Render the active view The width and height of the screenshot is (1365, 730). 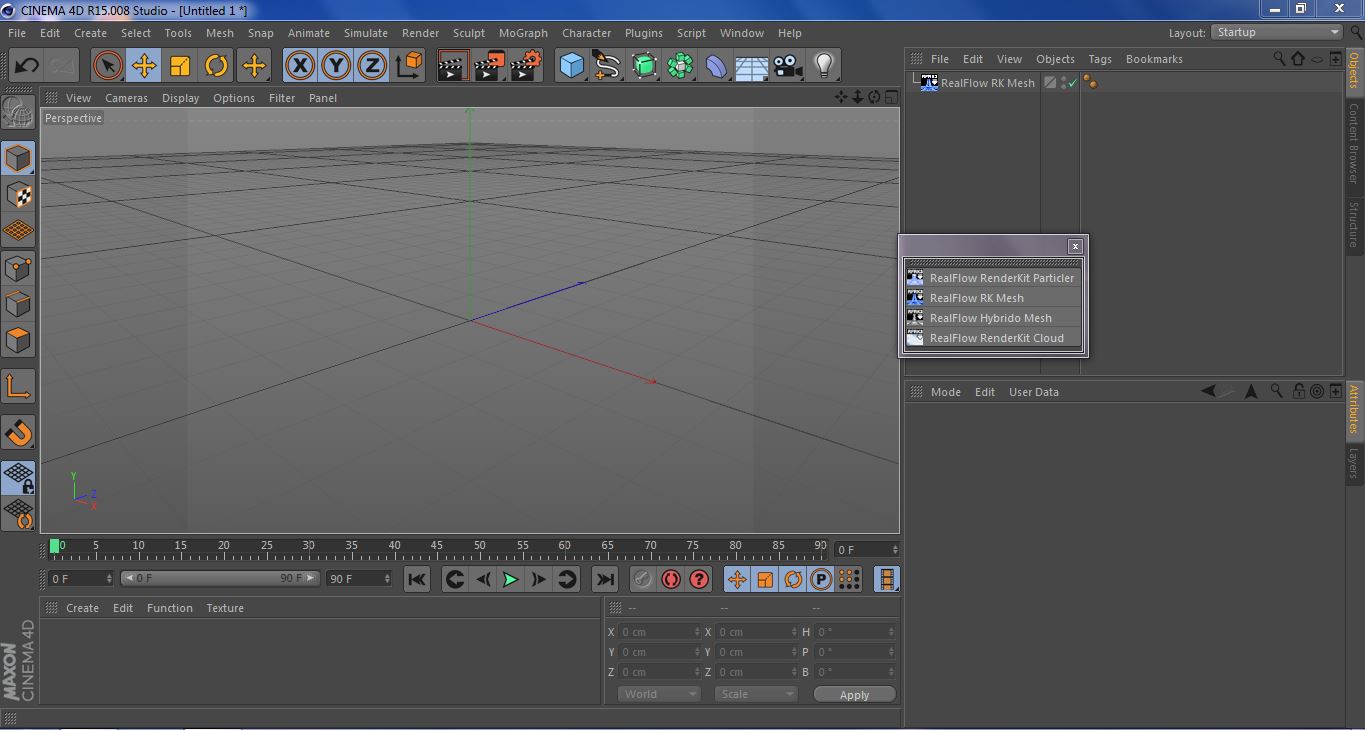(453, 66)
